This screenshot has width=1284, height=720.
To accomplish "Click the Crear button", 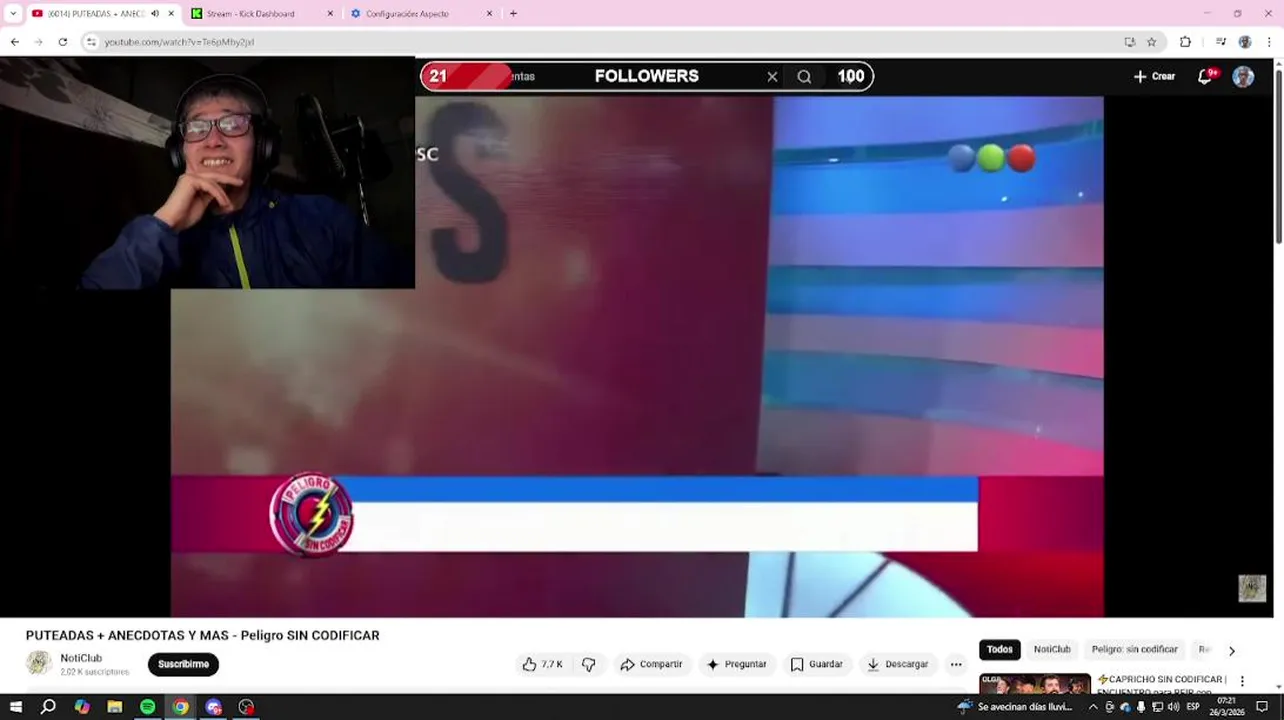I will pos(1154,76).
